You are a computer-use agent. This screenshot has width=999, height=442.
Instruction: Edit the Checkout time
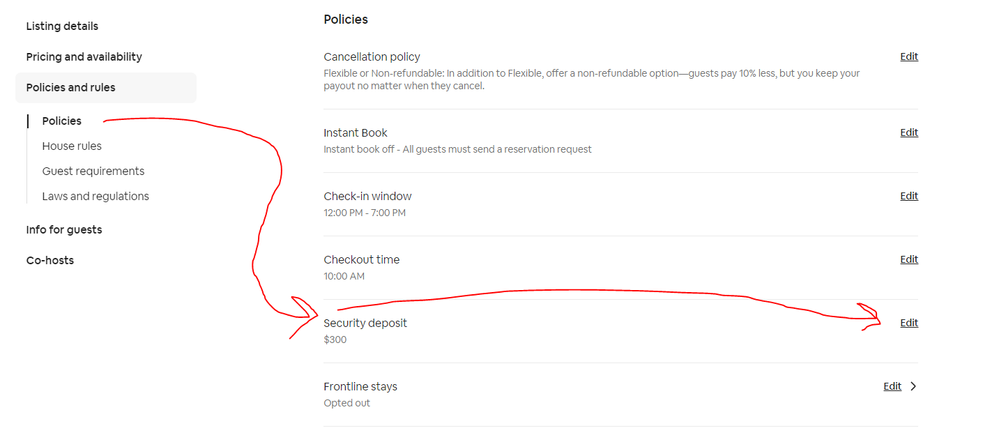click(908, 260)
